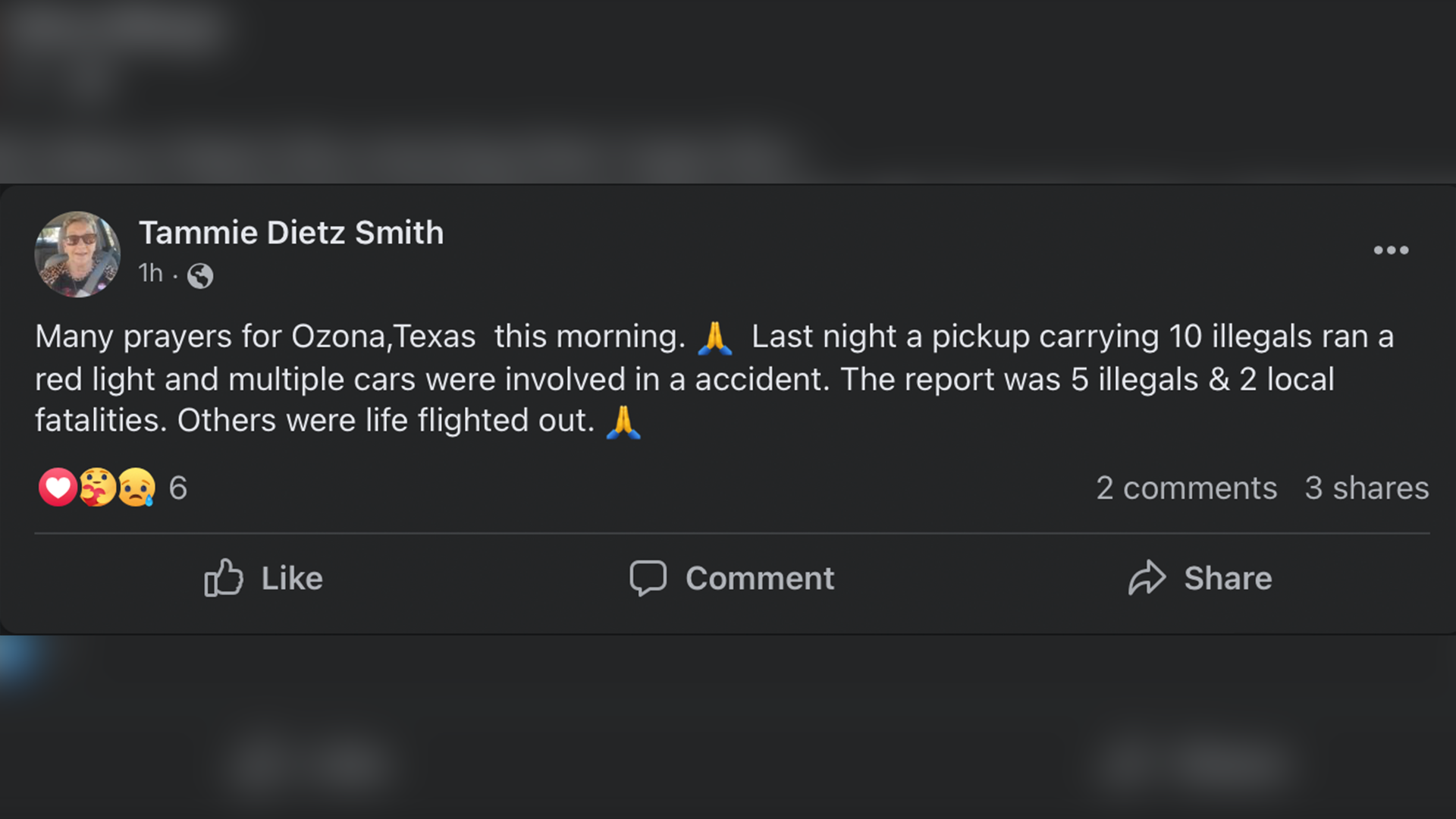Click the praying hands emoji ending the post

(x=623, y=422)
